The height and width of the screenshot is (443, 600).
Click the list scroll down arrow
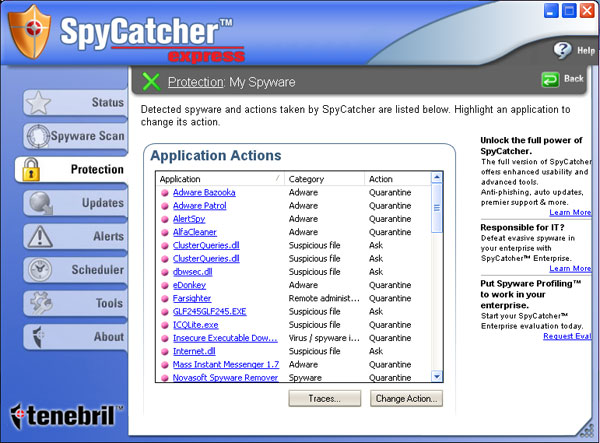[436, 376]
